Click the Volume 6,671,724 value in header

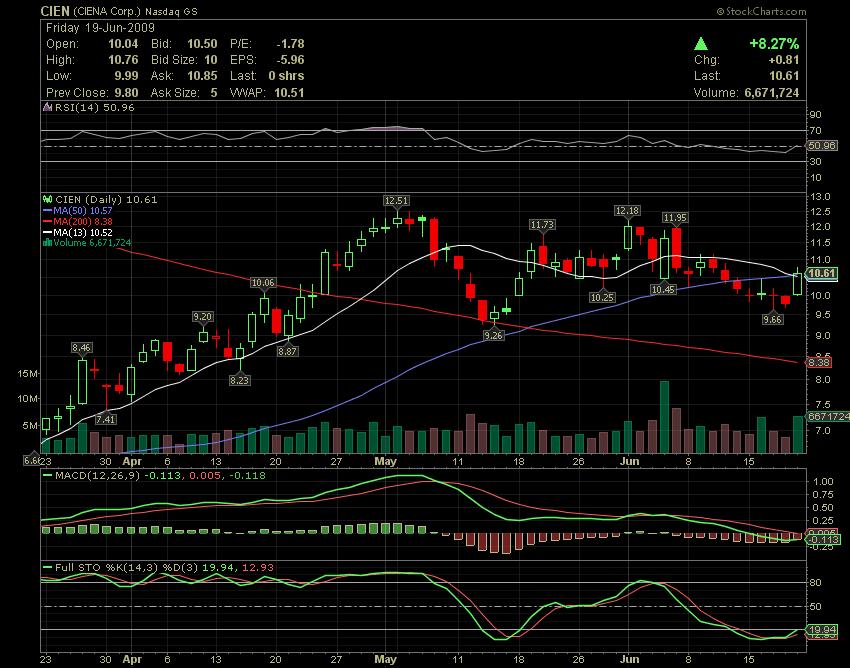point(771,93)
